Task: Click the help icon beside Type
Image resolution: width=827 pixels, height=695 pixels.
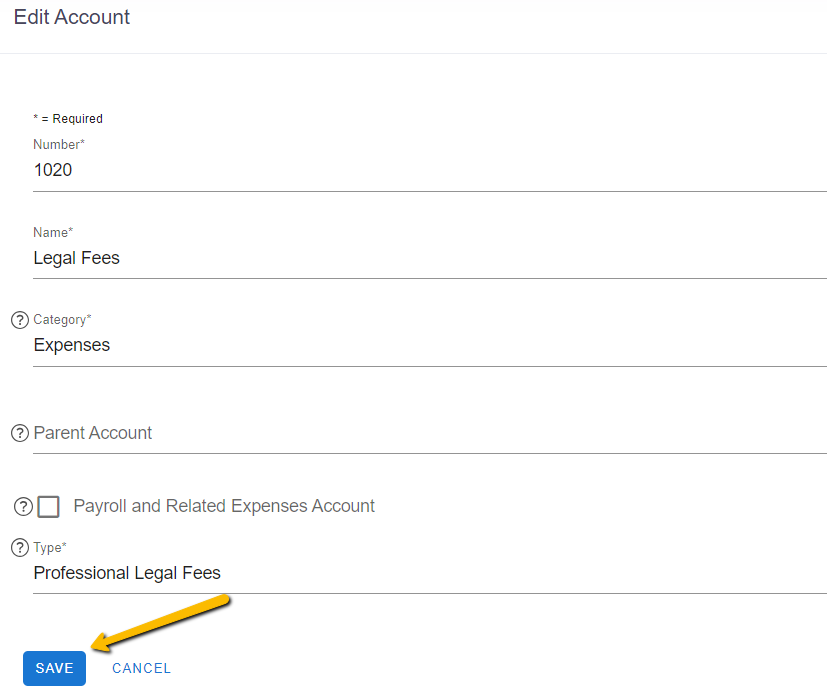Action: pyautogui.click(x=19, y=547)
